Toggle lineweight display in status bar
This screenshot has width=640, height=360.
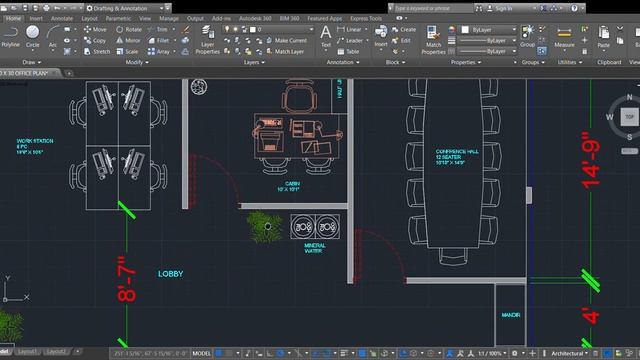point(344,353)
